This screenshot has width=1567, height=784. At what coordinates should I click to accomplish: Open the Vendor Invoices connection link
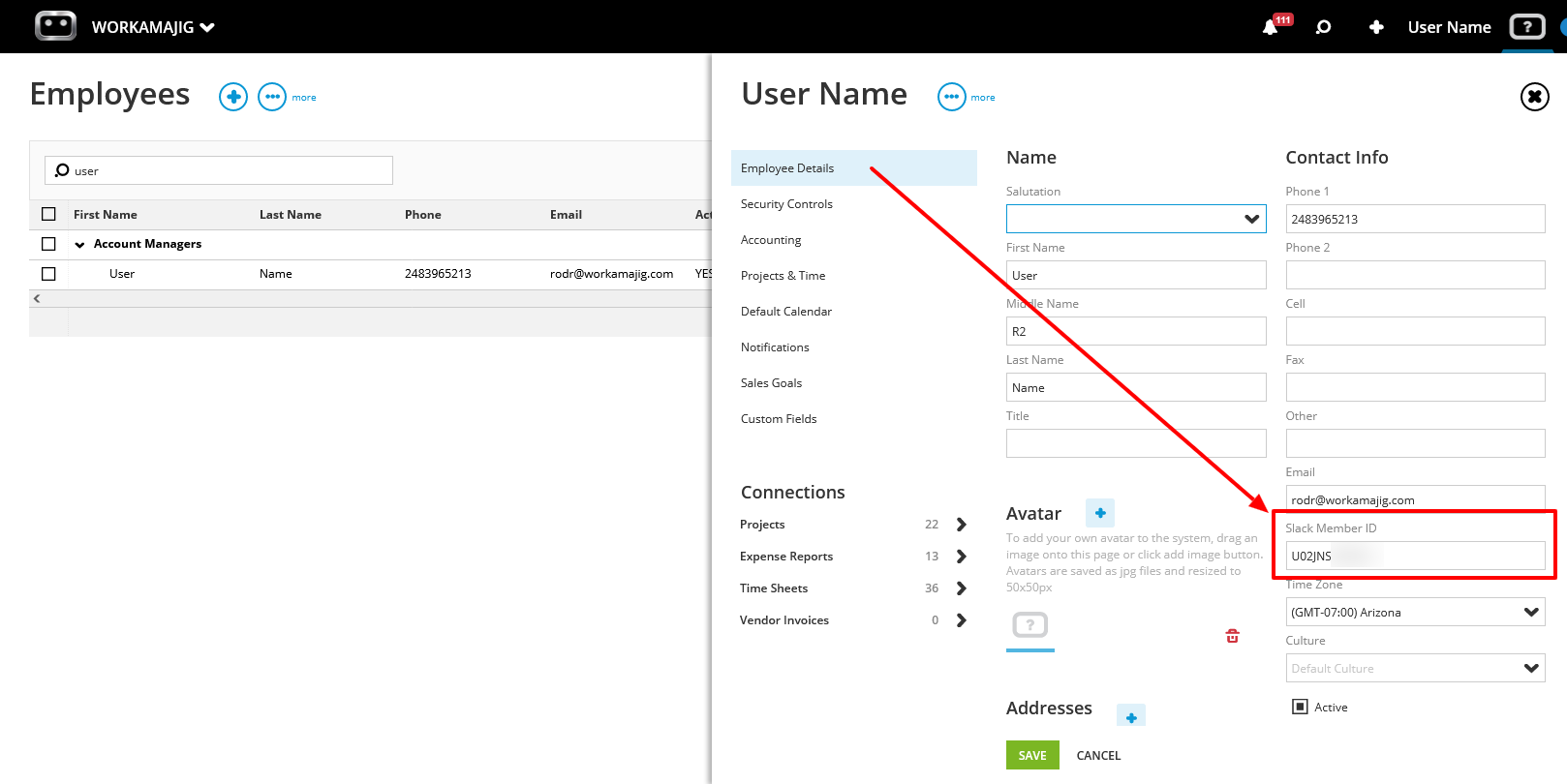[x=784, y=620]
